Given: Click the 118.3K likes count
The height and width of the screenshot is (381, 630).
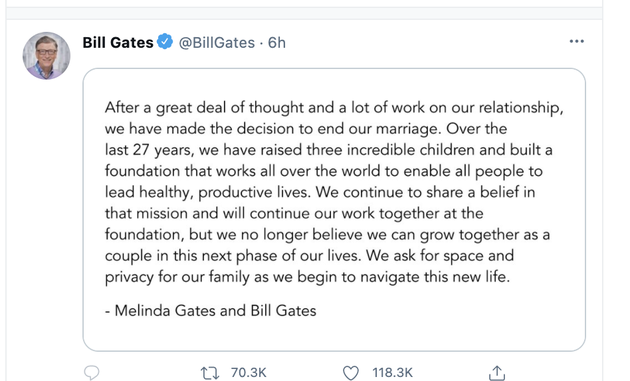Looking at the screenshot, I should pos(393,373).
